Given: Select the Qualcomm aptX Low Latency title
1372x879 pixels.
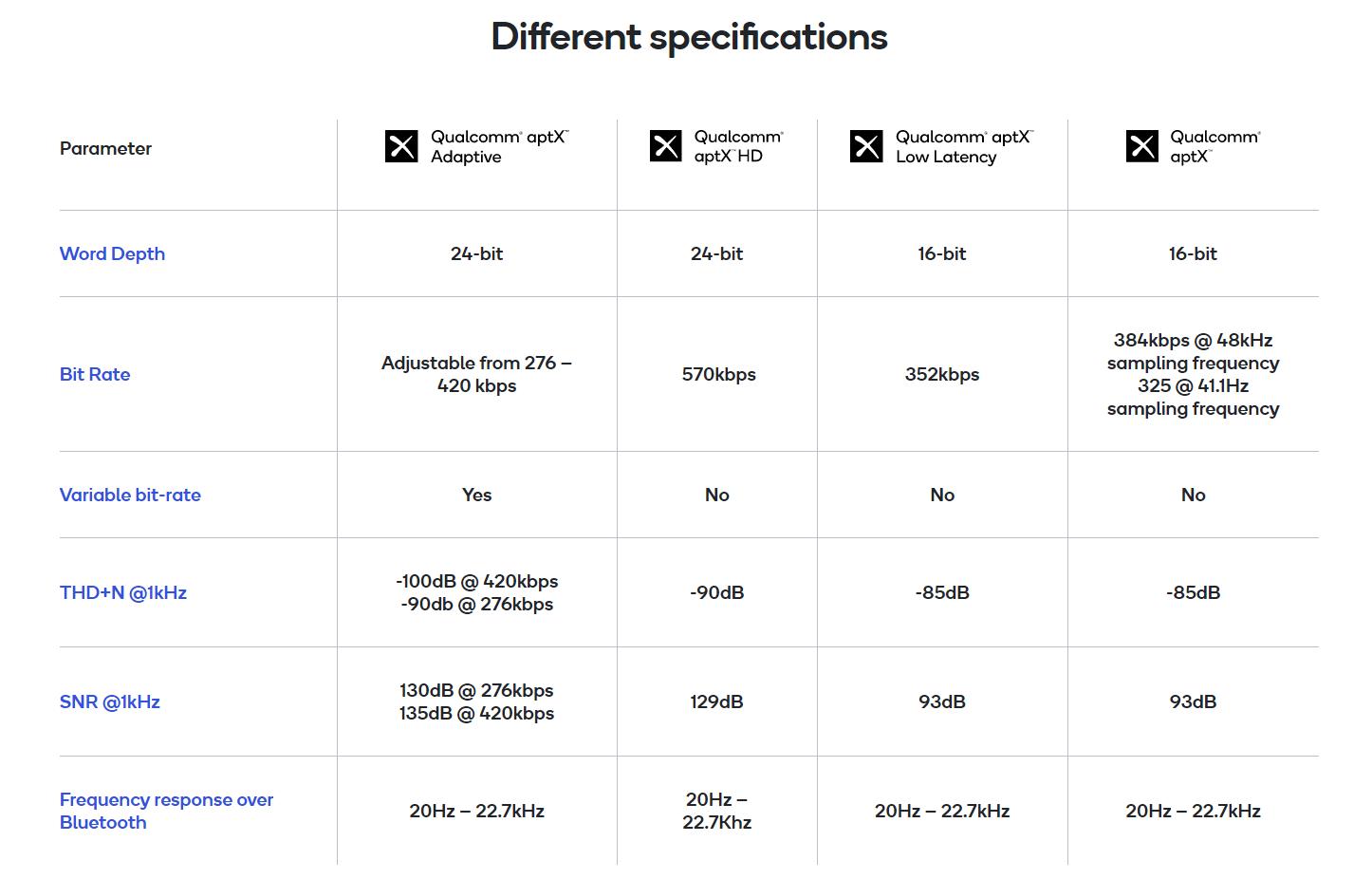Looking at the screenshot, I should (964, 147).
